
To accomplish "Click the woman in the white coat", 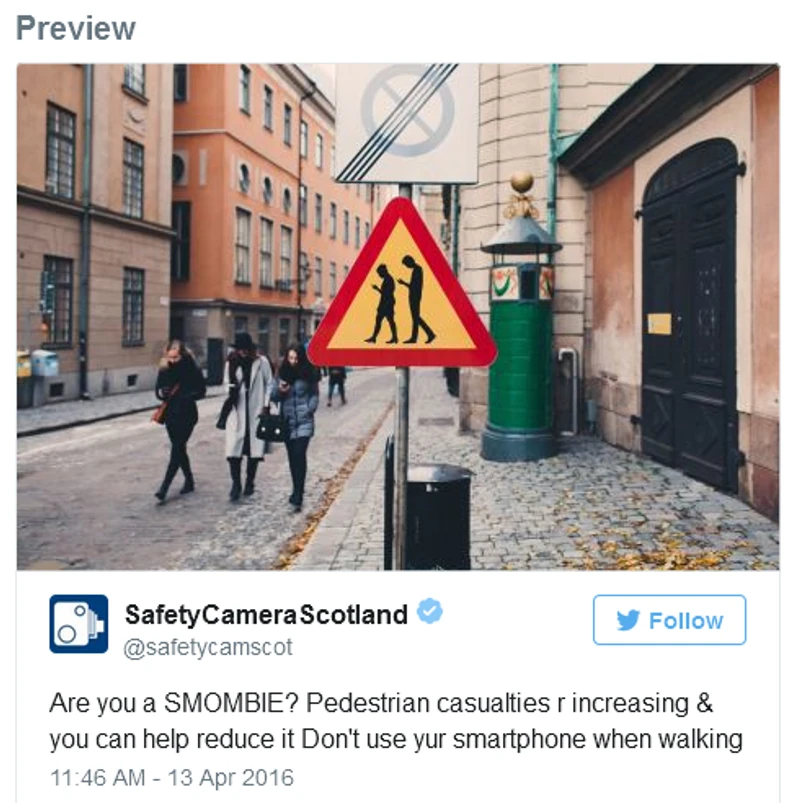I will [246, 415].
